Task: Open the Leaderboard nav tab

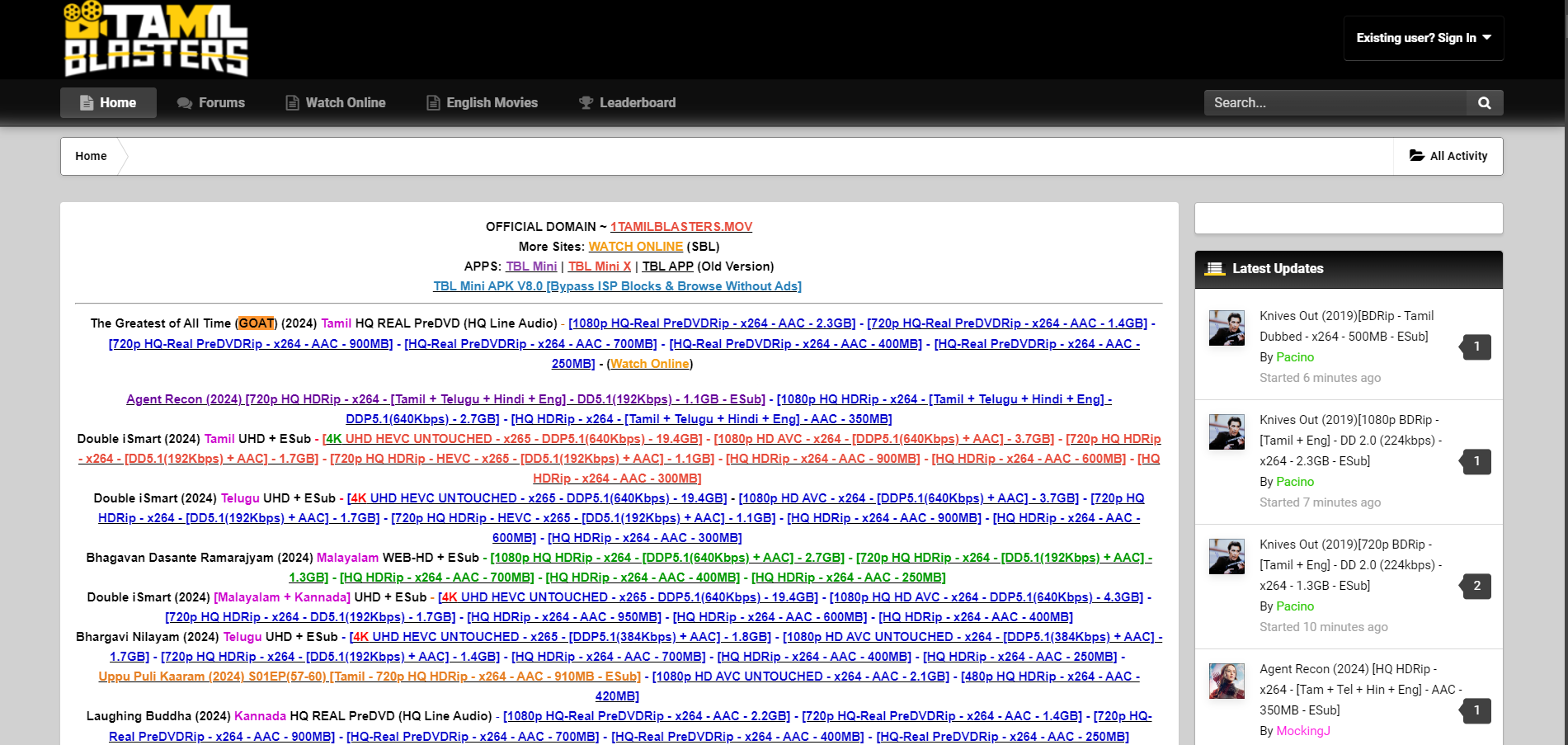Action: pyautogui.click(x=628, y=102)
